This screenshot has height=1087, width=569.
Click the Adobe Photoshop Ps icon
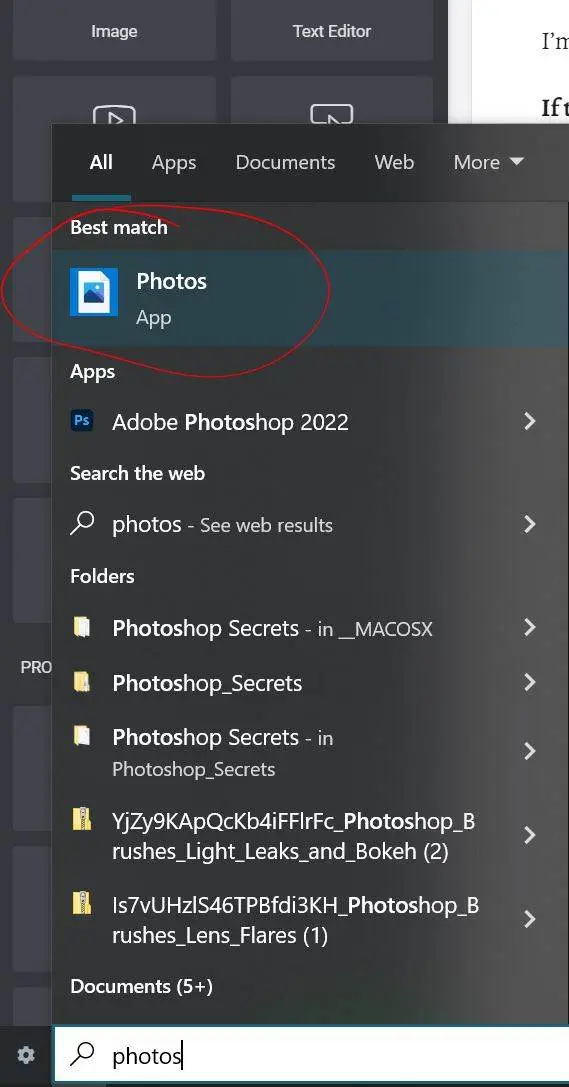(82, 421)
